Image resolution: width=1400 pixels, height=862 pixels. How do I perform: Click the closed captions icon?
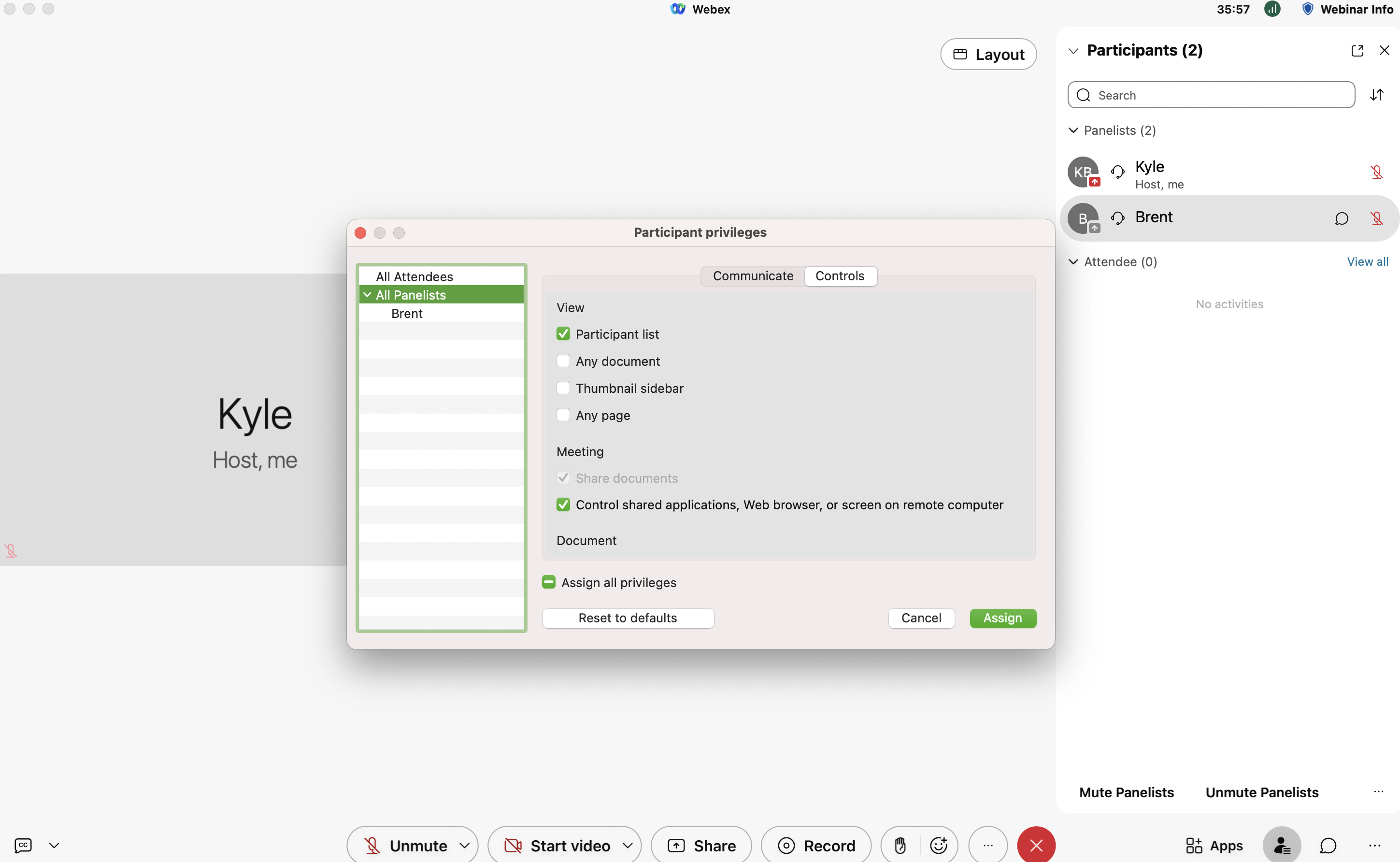tap(23, 845)
